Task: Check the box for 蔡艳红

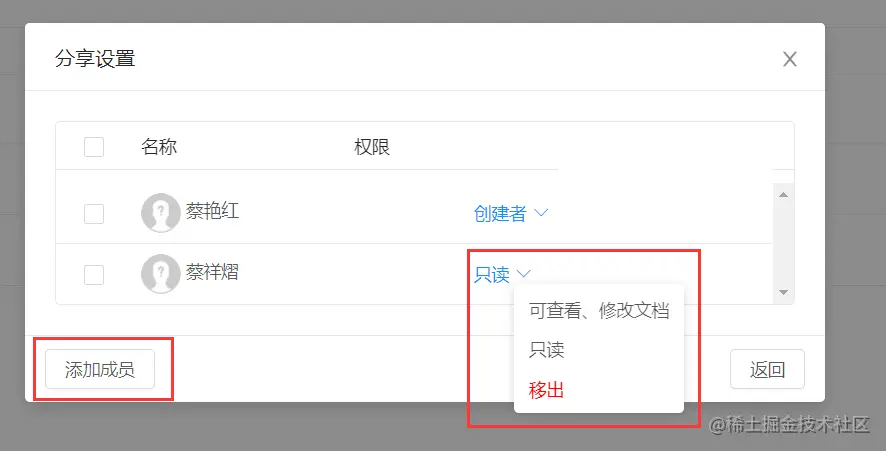Action: [94, 214]
